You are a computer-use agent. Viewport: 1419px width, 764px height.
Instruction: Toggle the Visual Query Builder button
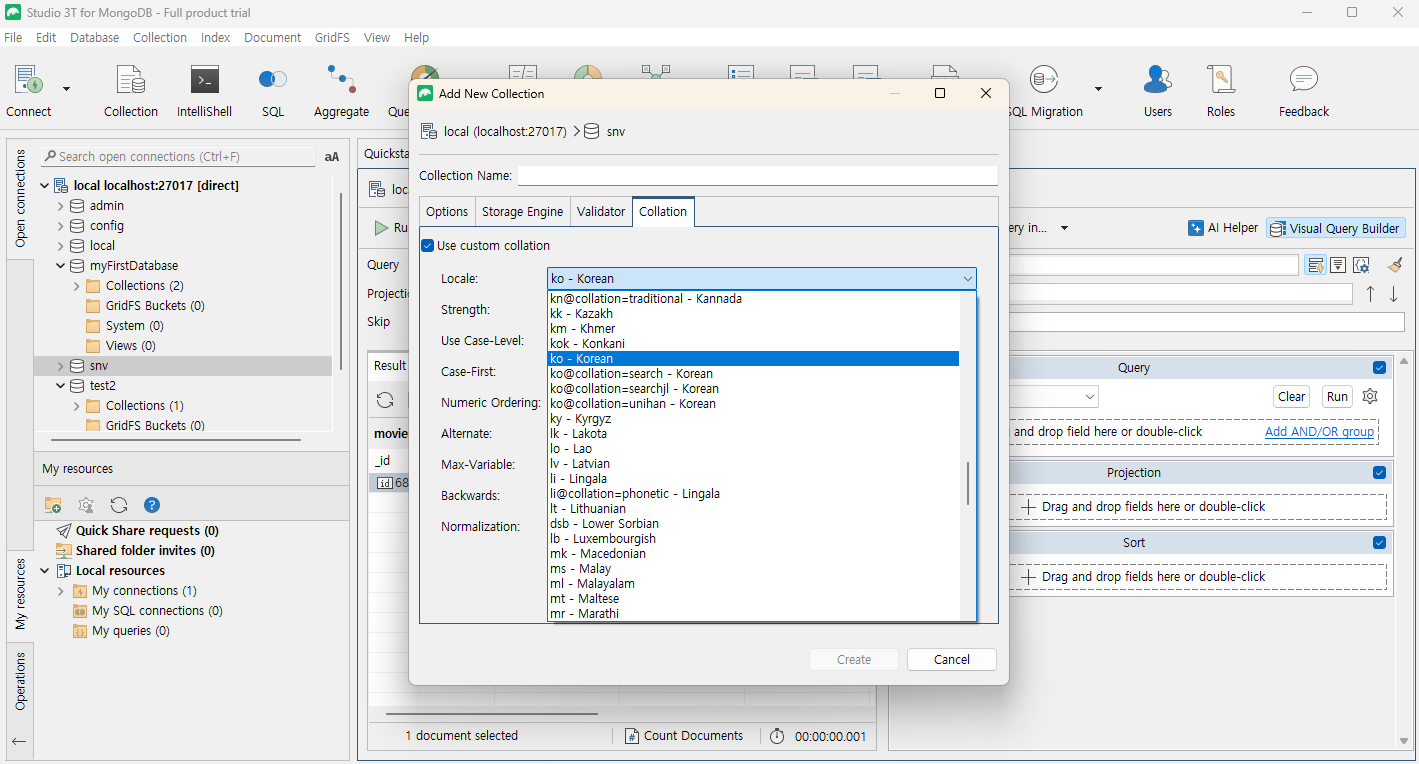click(x=1336, y=228)
